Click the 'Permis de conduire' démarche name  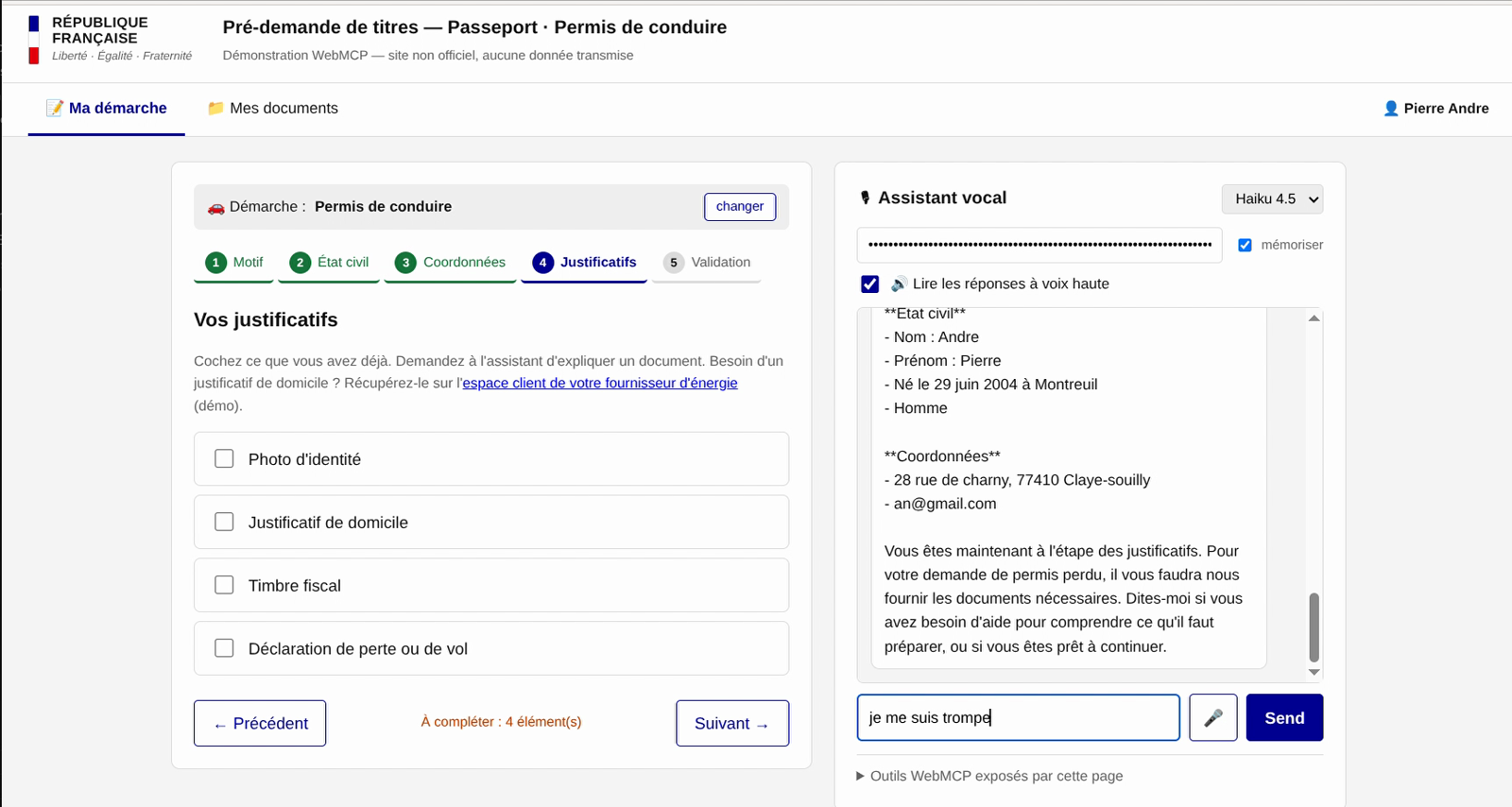pos(383,207)
